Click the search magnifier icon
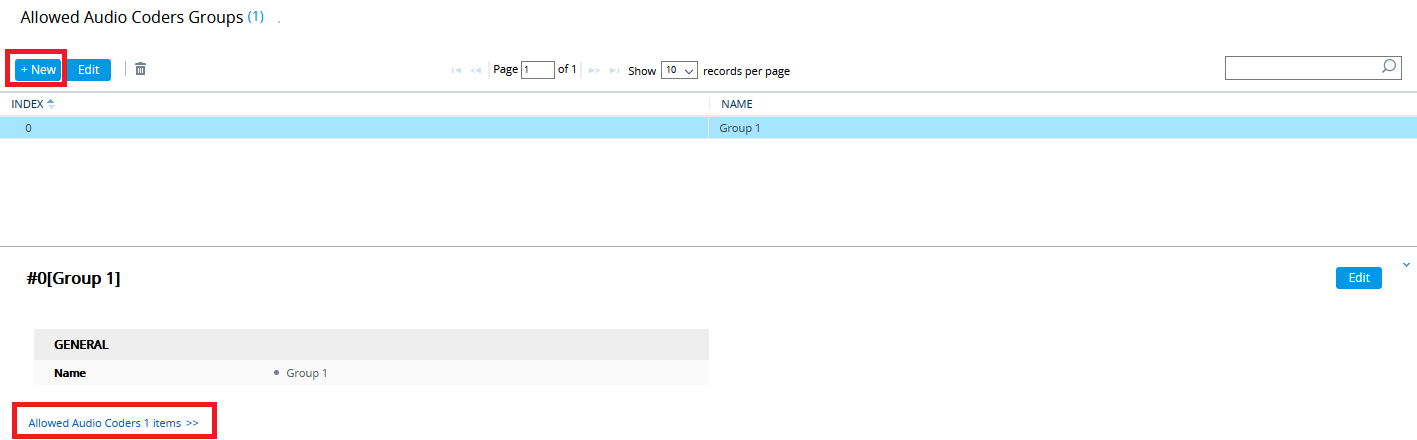 point(1388,67)
